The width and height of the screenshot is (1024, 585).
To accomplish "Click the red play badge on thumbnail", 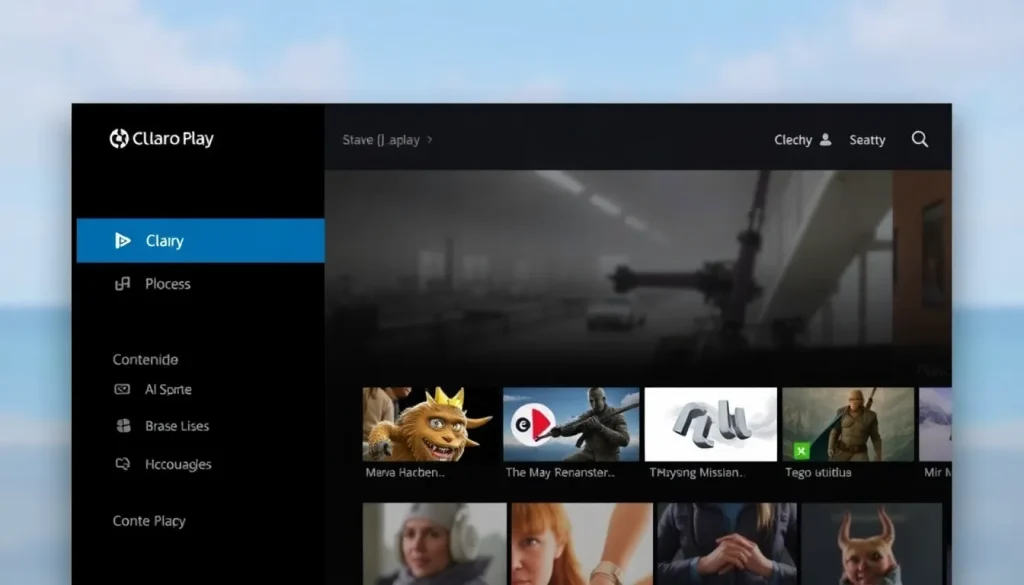I will (533, 425).
